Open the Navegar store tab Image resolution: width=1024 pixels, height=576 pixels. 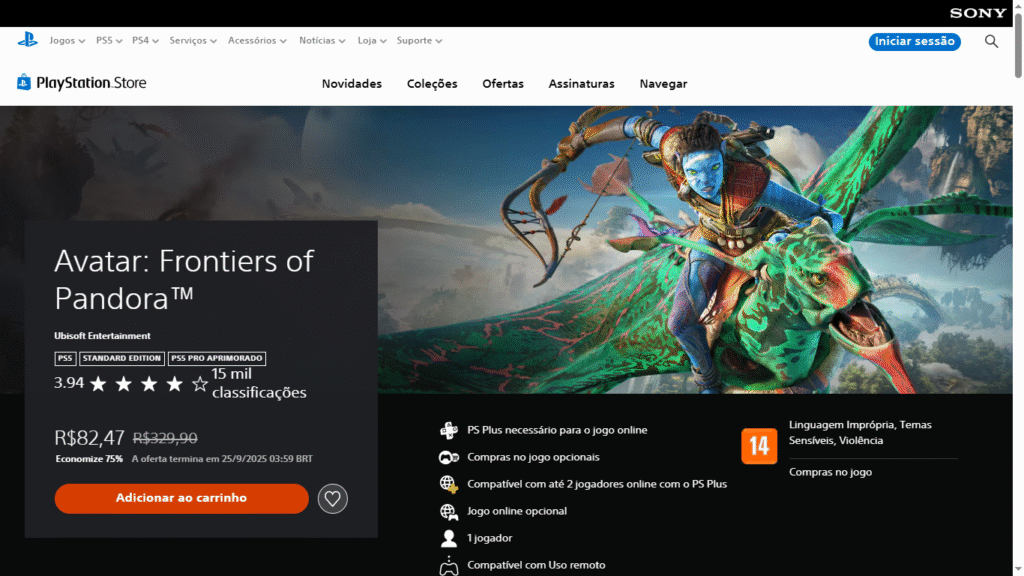(663, 84)
